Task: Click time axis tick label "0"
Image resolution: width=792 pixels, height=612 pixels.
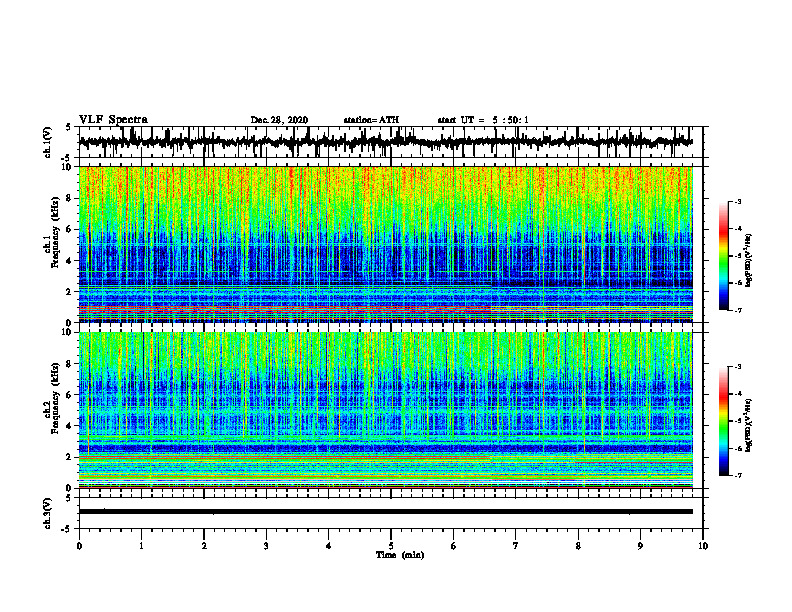Action: 79,546
